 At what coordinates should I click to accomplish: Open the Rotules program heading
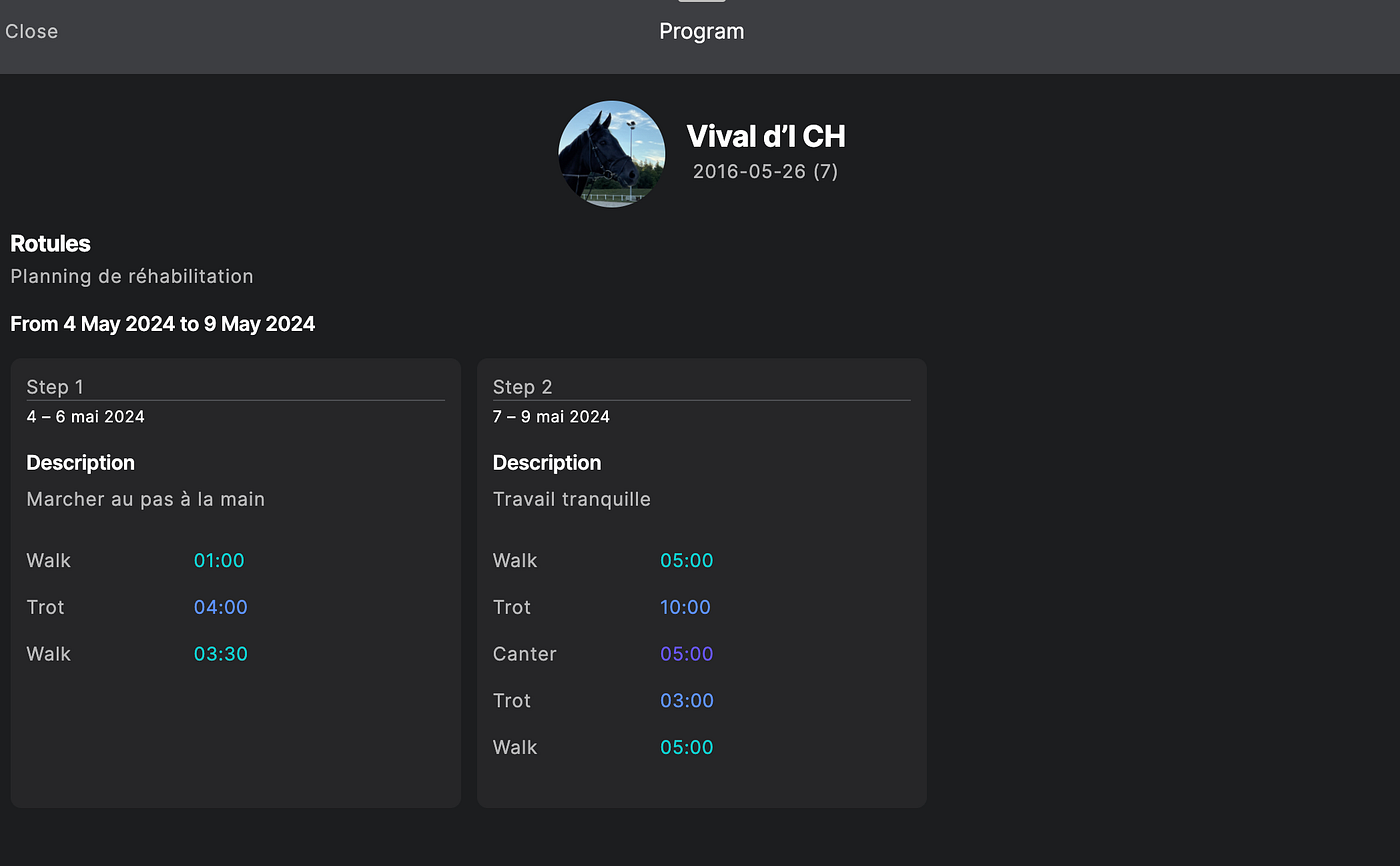50,244
